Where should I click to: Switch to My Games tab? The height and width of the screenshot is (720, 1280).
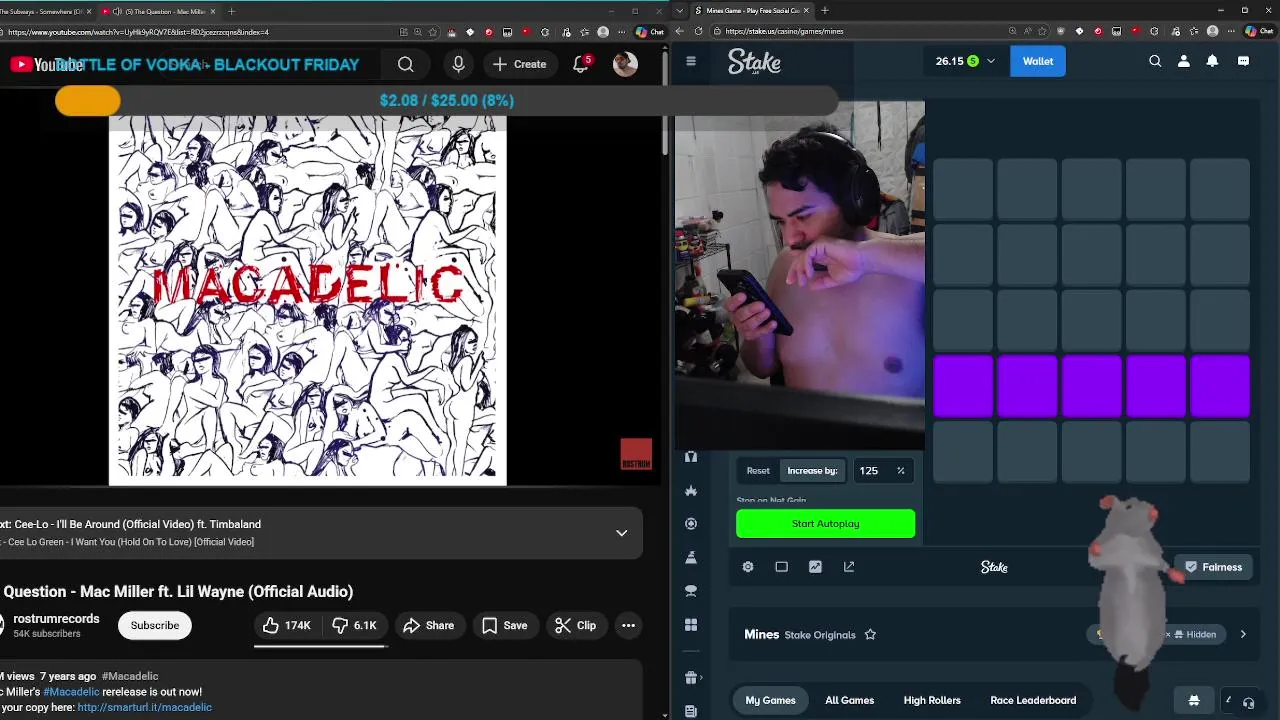770,700
